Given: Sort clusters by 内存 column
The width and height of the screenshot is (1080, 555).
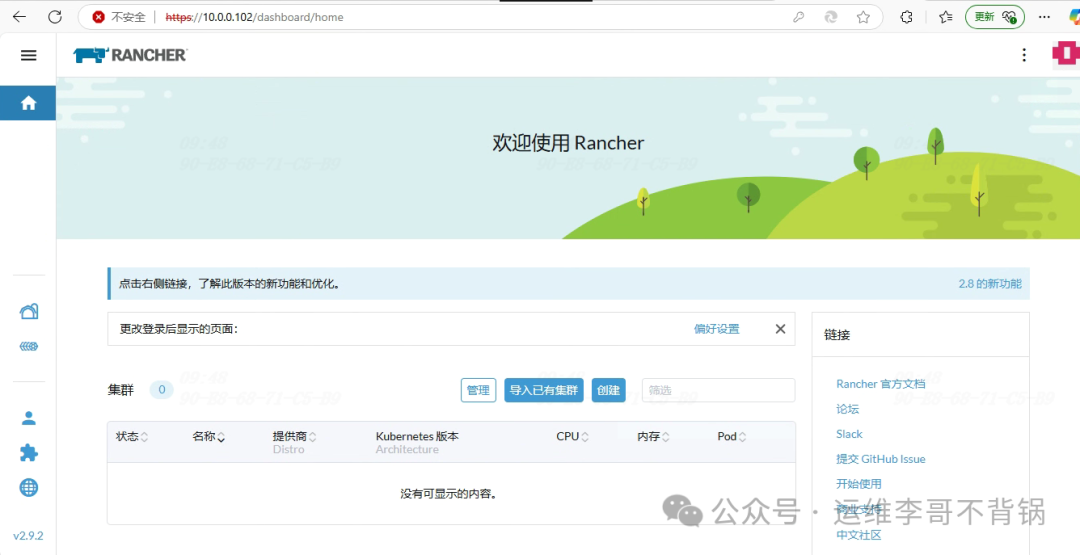Looking at the screenshot, I should coord(654,437).
